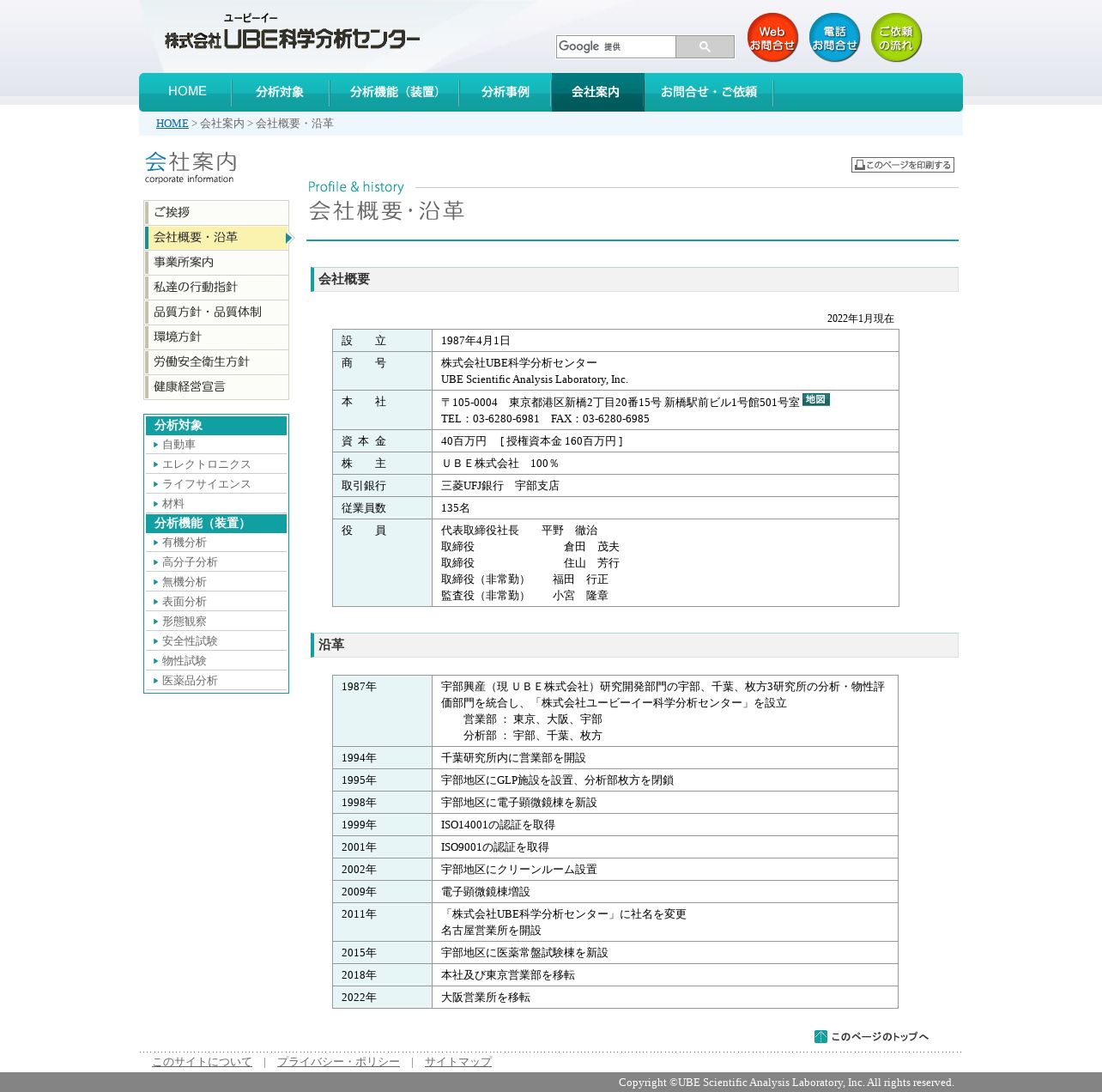Click the HOME breadcrumb link
This screenshot has width=1102, height=1092.
tap(172, 124)
